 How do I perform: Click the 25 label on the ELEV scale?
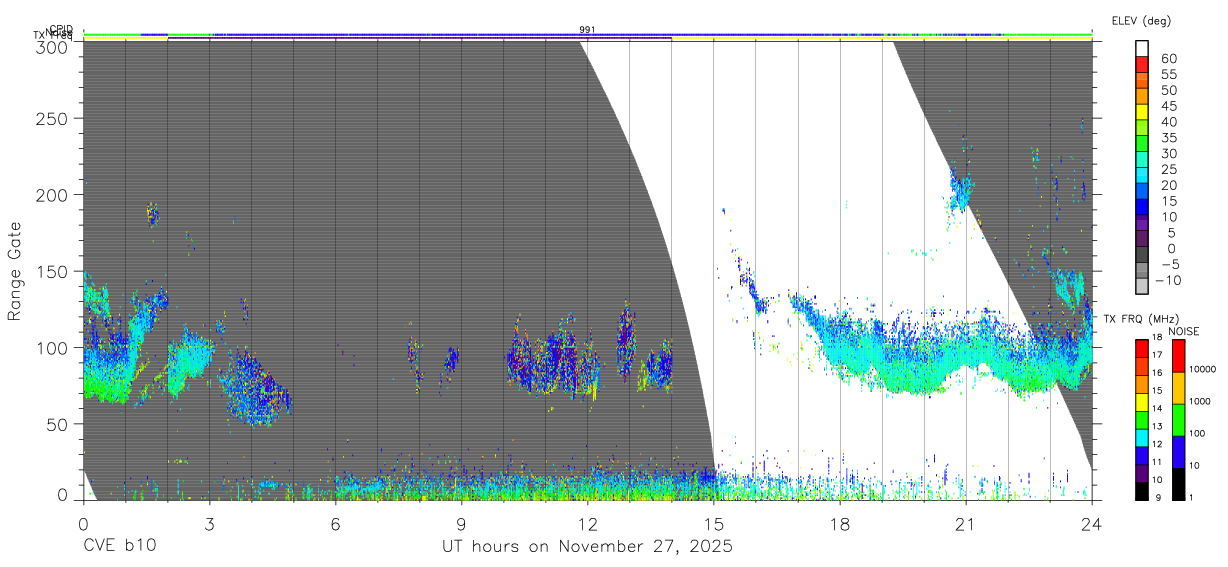1169,170
